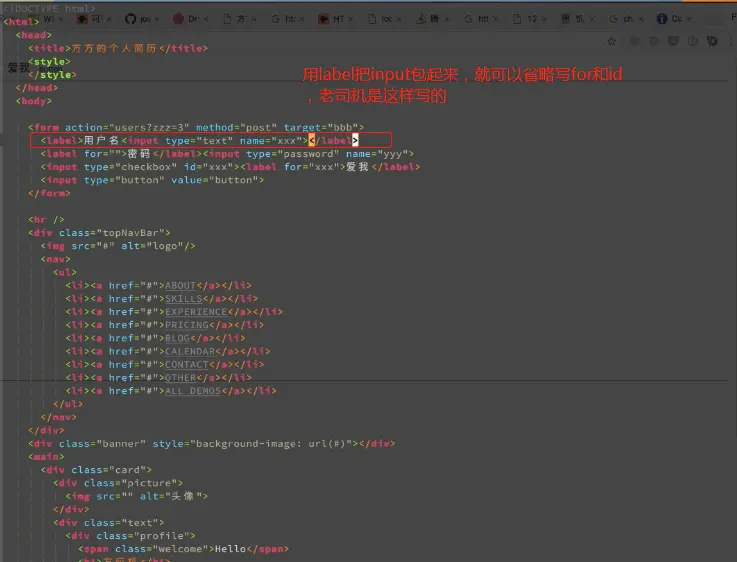Close the Google 'ch' tab
Image resolution: width=737 pixels, height=562 pixels.
pos(641,19)
